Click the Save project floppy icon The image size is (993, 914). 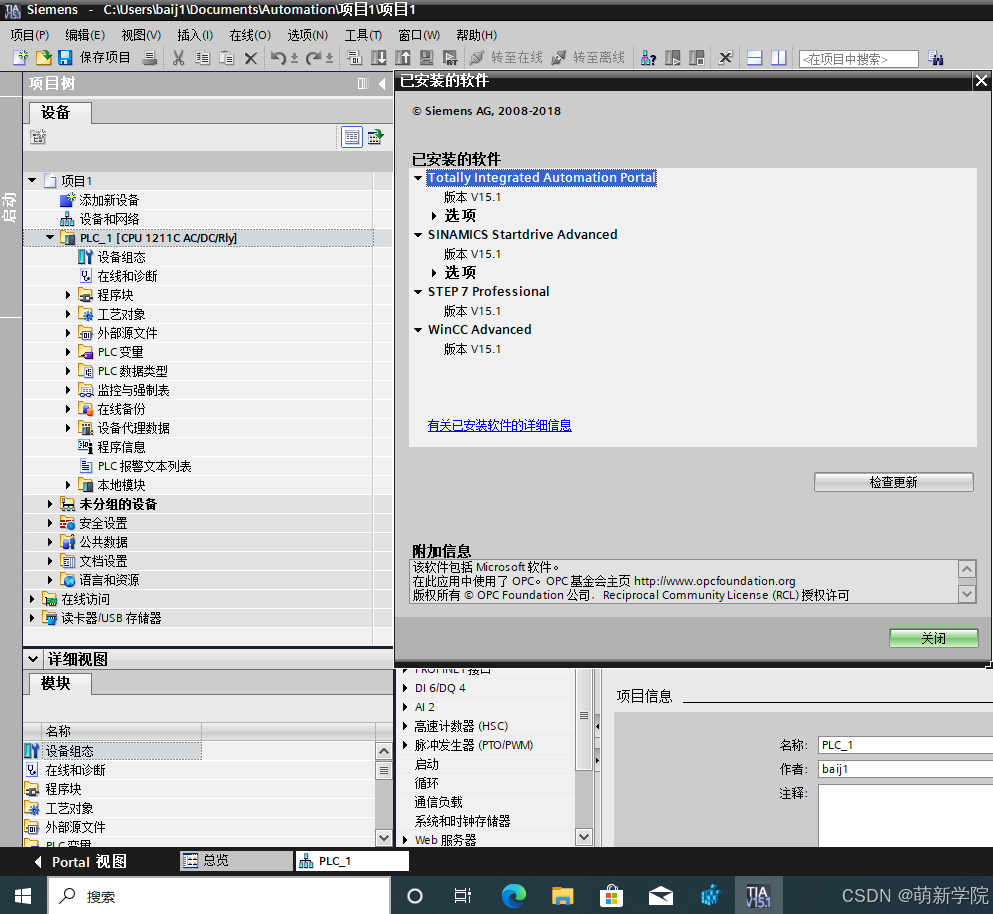click(65, 58)
